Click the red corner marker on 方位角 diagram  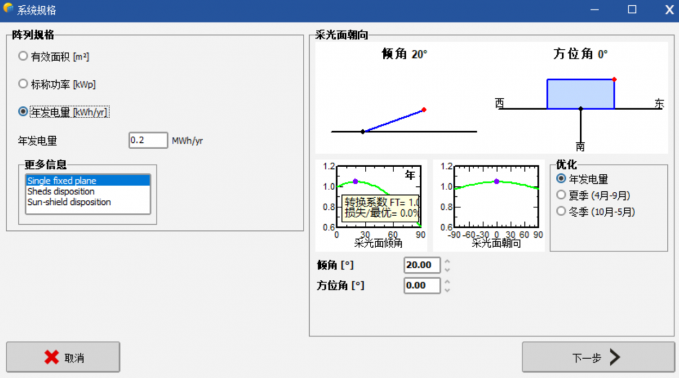pos(614,79)
